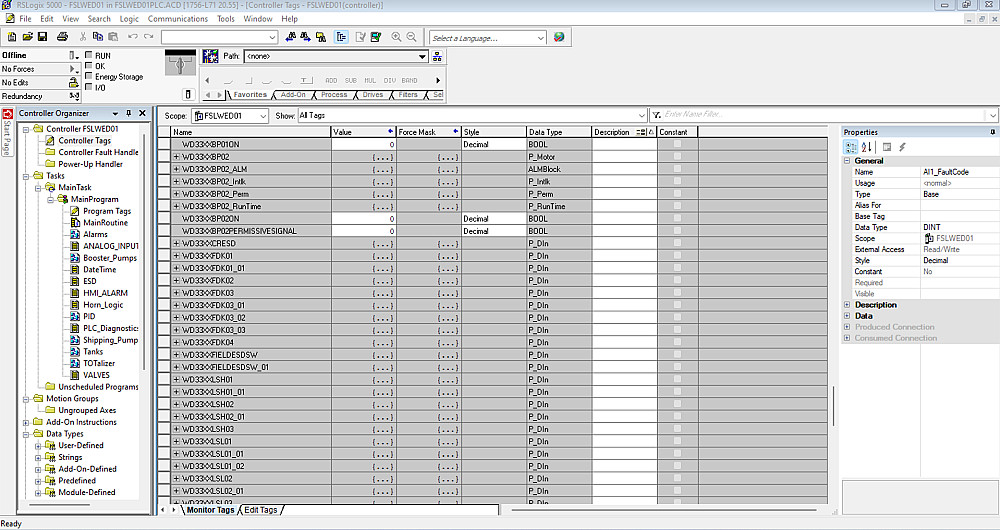
Task: Click the MUL instruction button
Action: coord(370,80)
